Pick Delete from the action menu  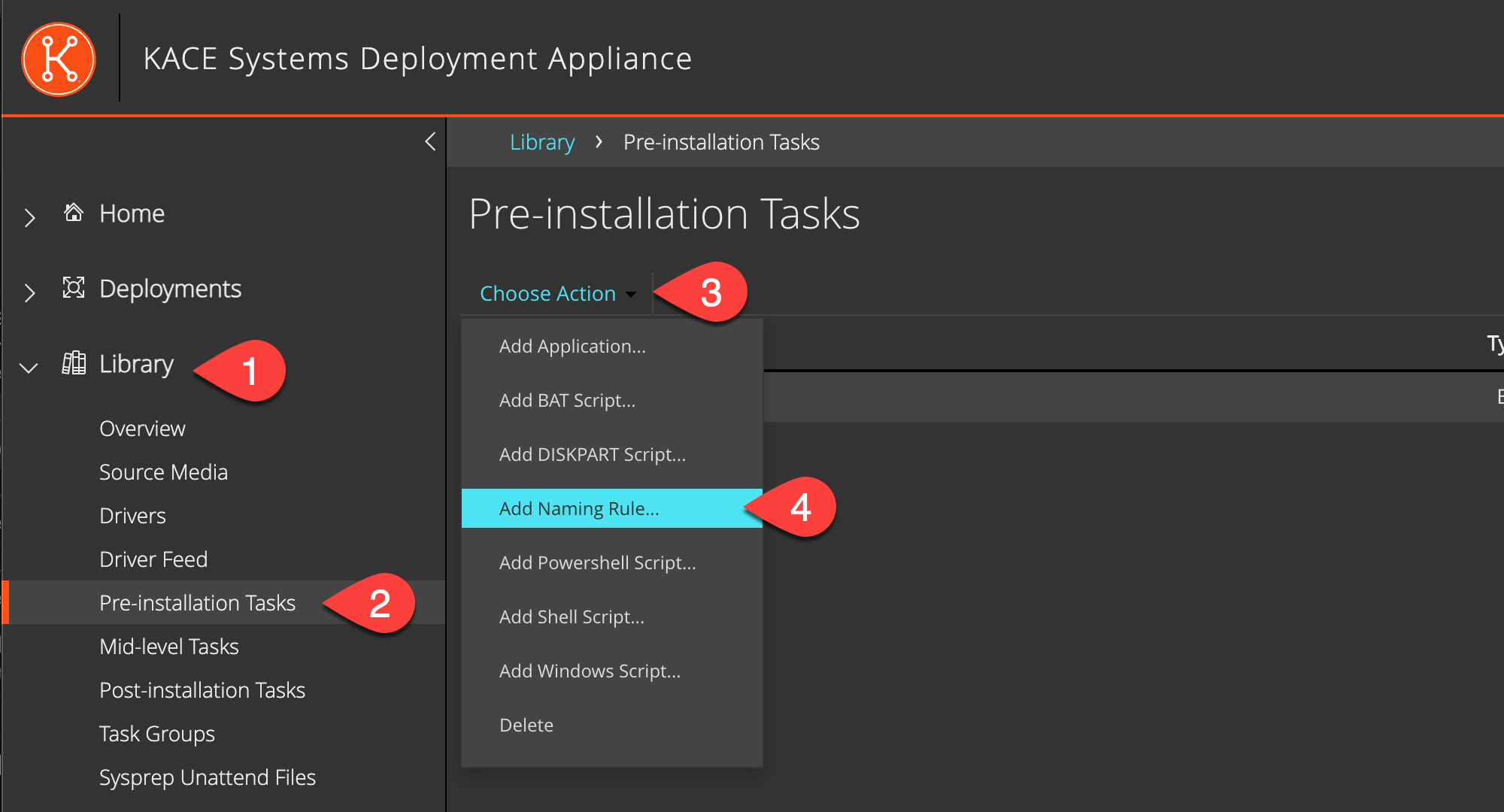[x=526, y=726]
